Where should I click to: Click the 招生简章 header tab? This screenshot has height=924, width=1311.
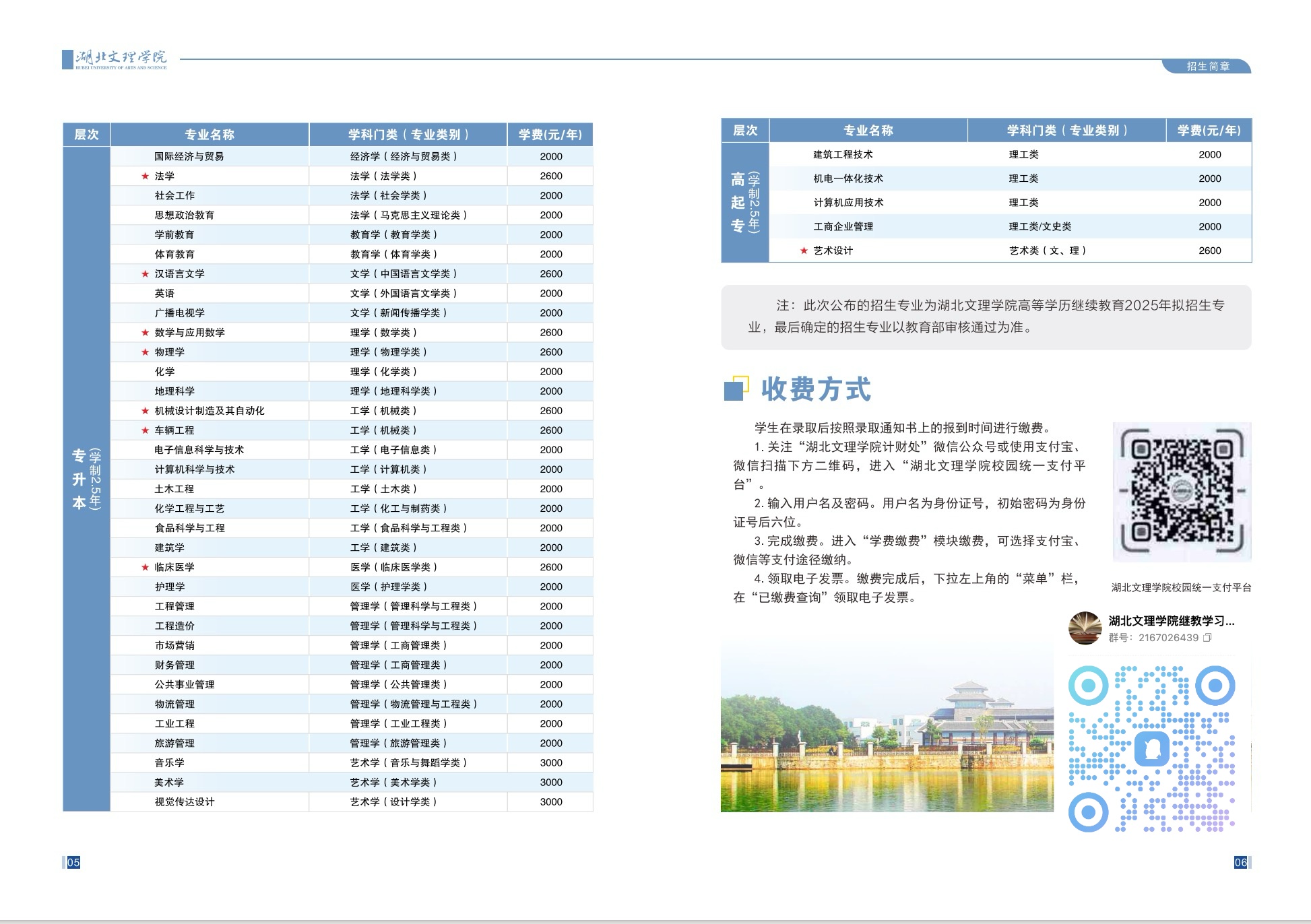[1207, 66]
